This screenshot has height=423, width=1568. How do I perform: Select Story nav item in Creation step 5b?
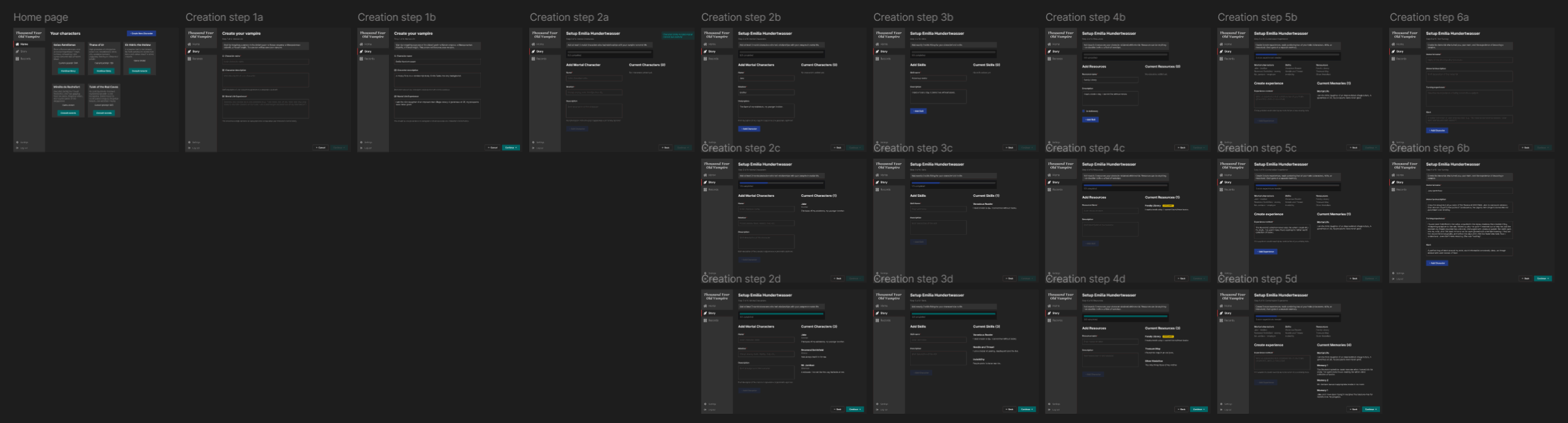pyautogui.click(x=1234, y=51)
